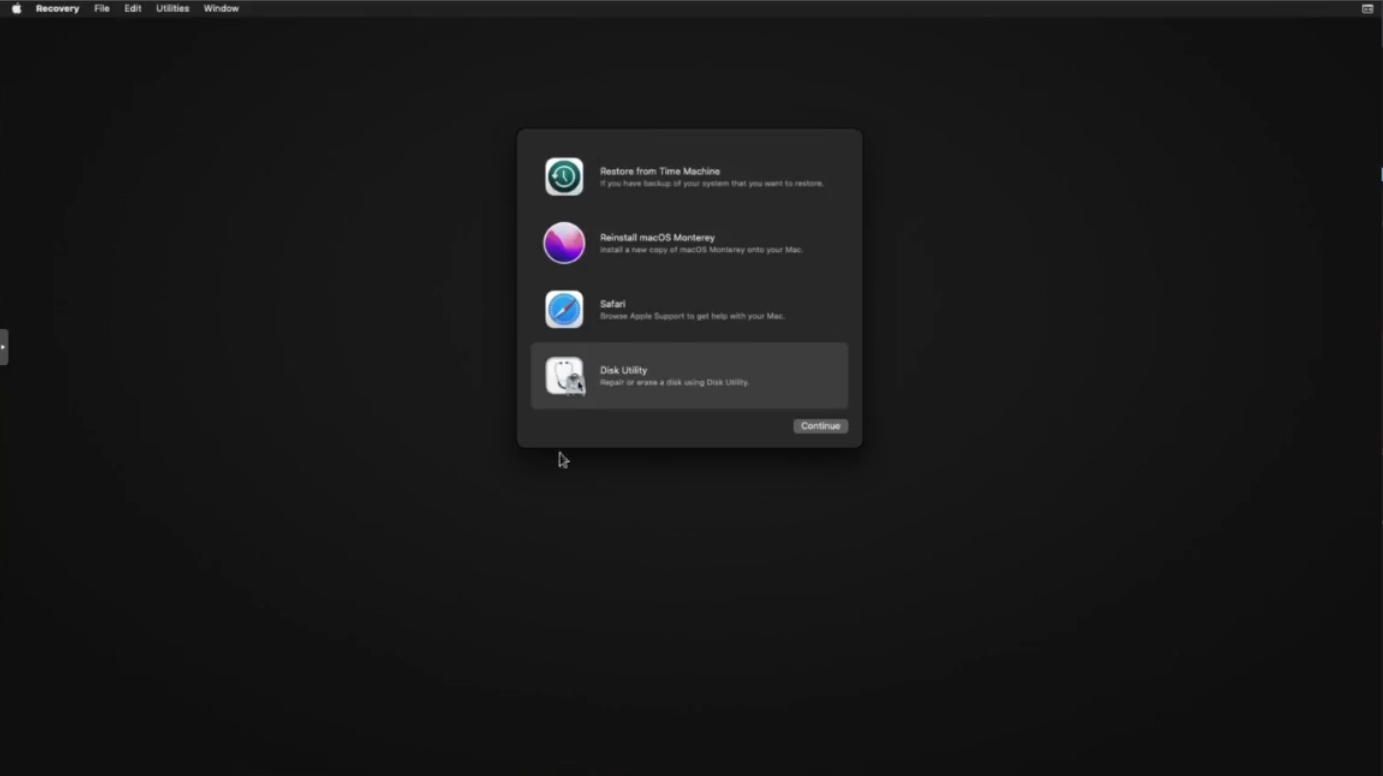Click 'Browse Apple Support' description text
Viewport: 1383px width, 776px height.
click(x=692, y=316)
